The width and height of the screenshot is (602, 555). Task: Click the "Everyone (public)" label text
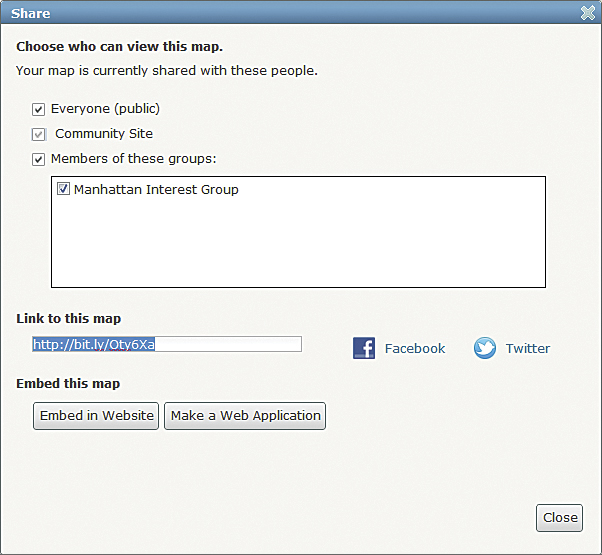(x=105, y=109)
